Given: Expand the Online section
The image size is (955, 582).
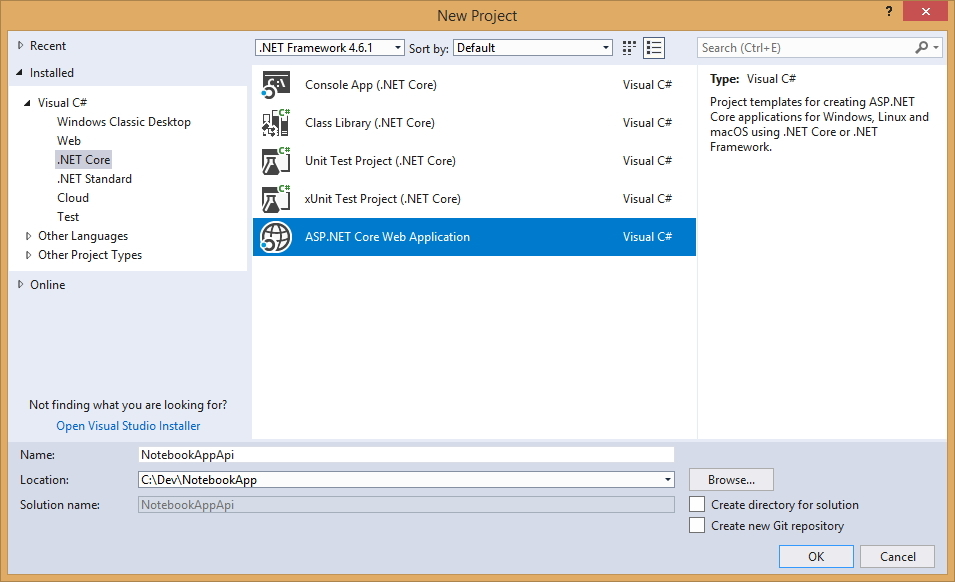Looking at the screenshot, I should (20, 284).
